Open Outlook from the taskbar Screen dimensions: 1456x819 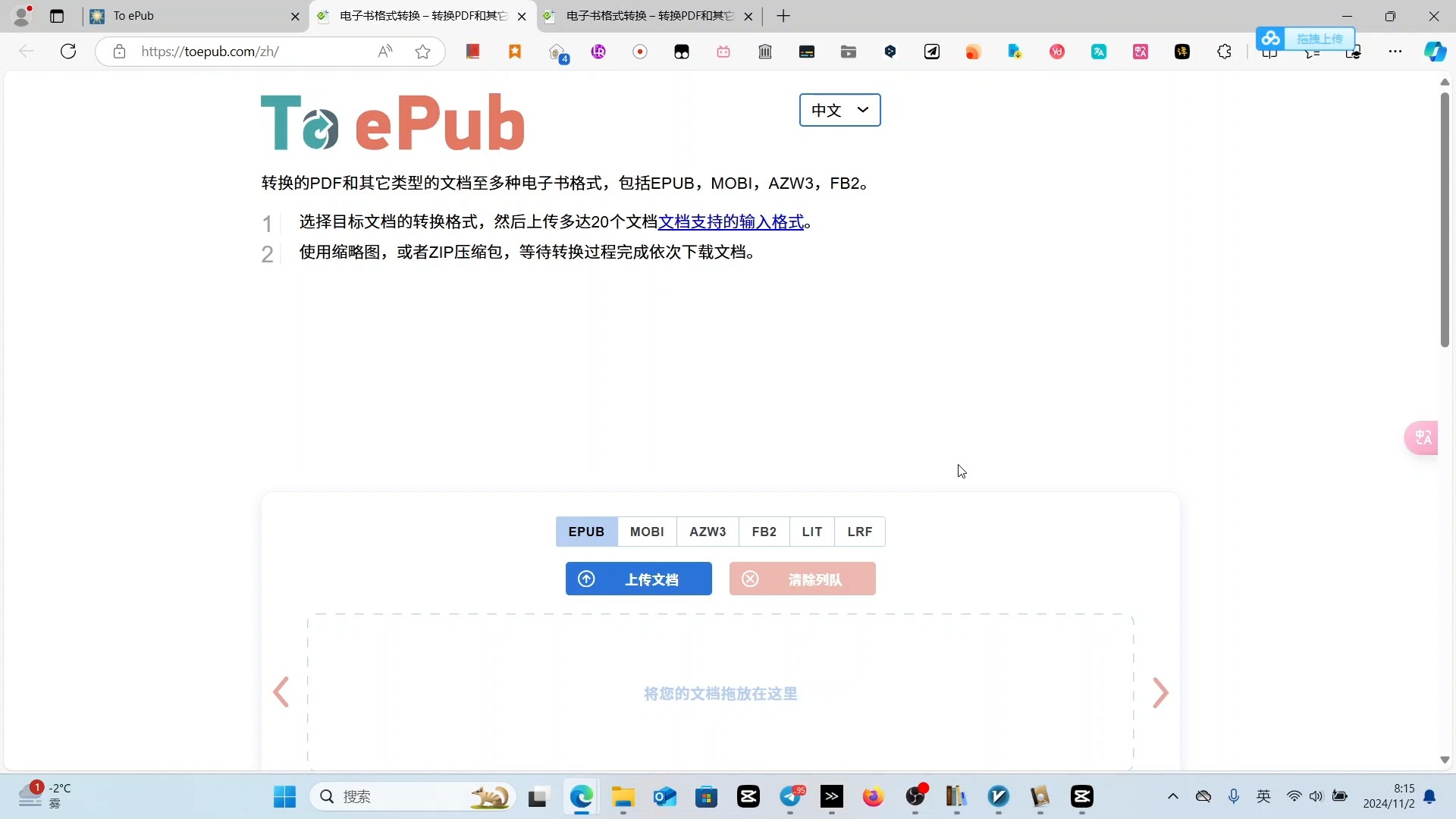coord(665,796)
